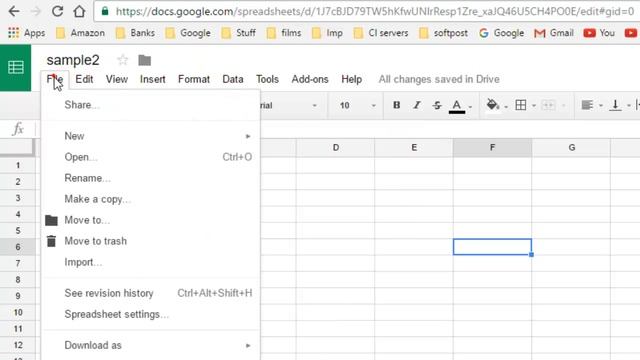Toggle bold formatting

396,105
